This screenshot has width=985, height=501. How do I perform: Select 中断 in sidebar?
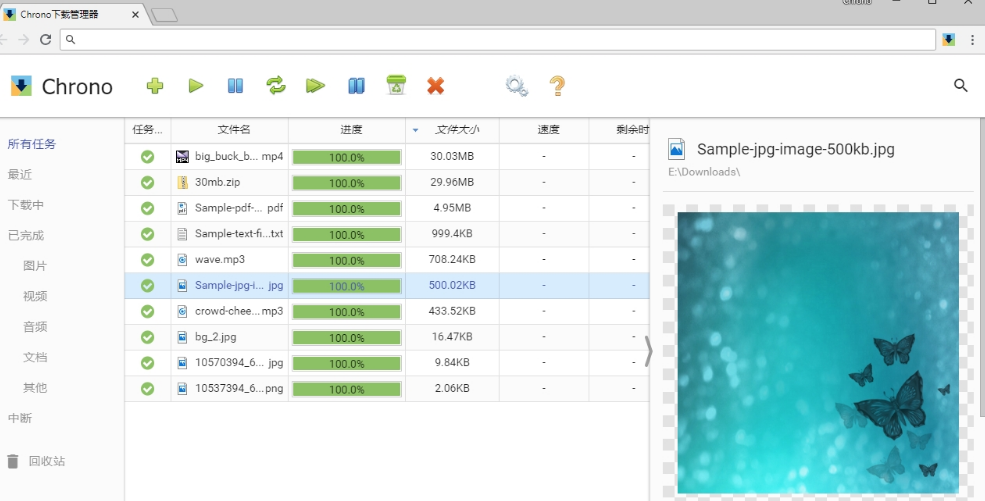[19, 418]
